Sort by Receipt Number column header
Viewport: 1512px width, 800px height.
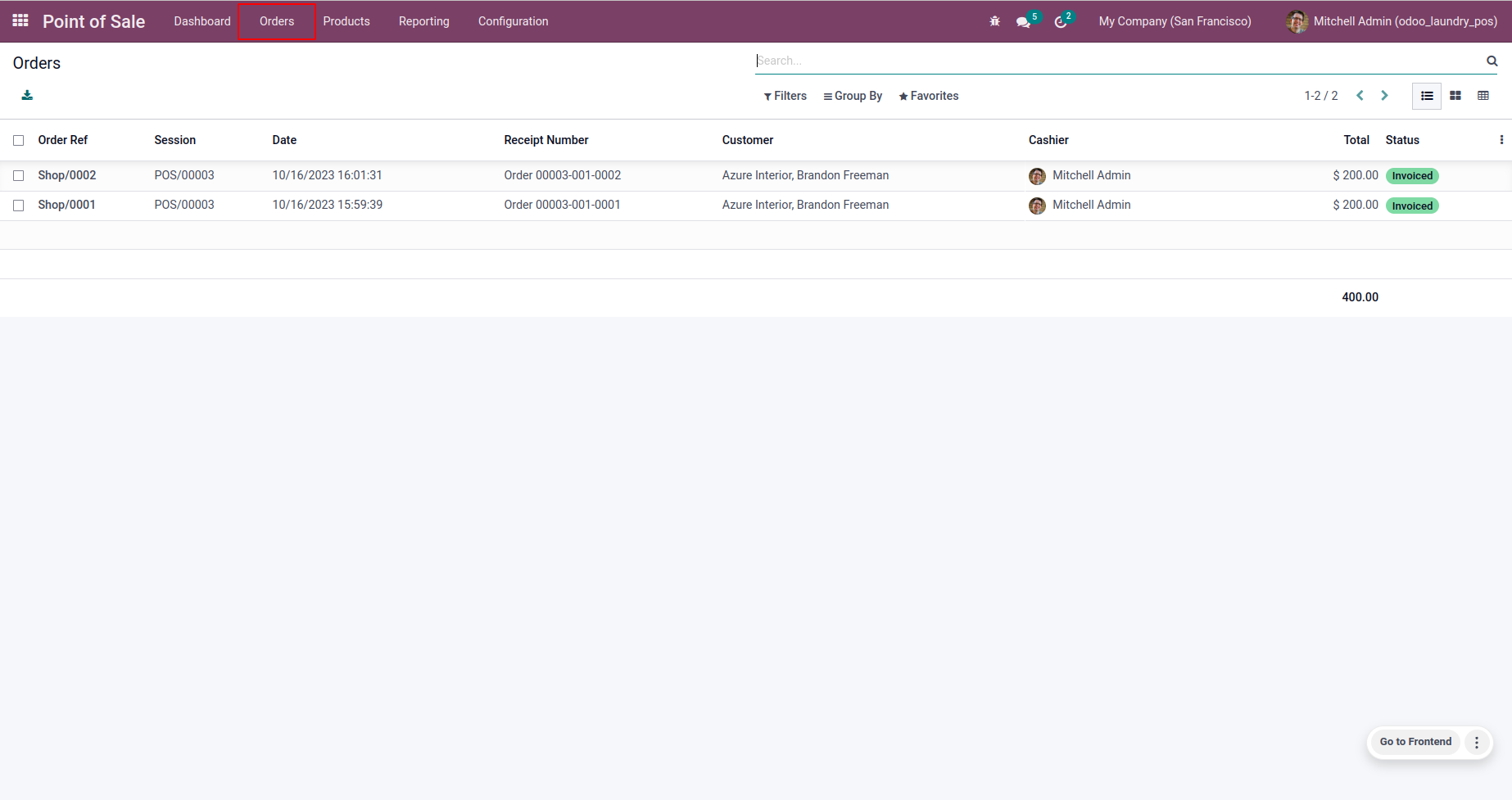546,140
